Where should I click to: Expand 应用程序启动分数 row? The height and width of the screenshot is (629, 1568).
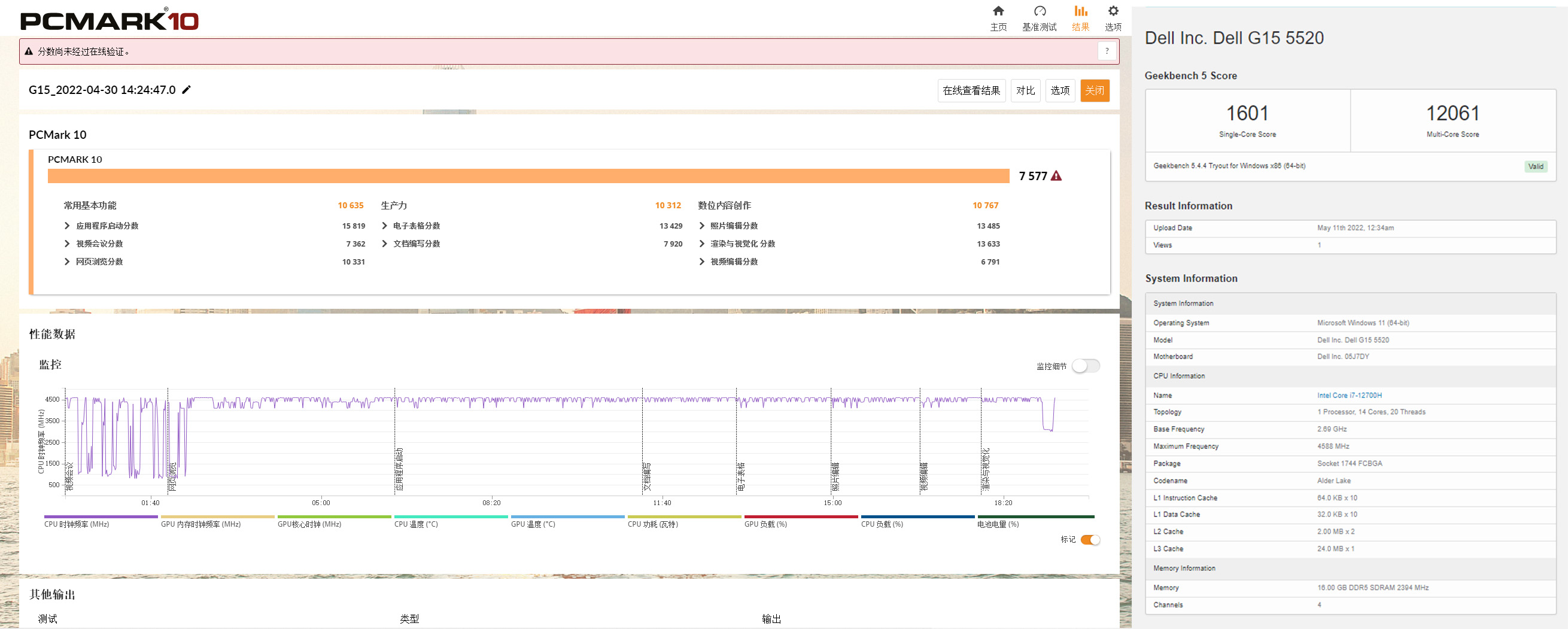[68, 226]
